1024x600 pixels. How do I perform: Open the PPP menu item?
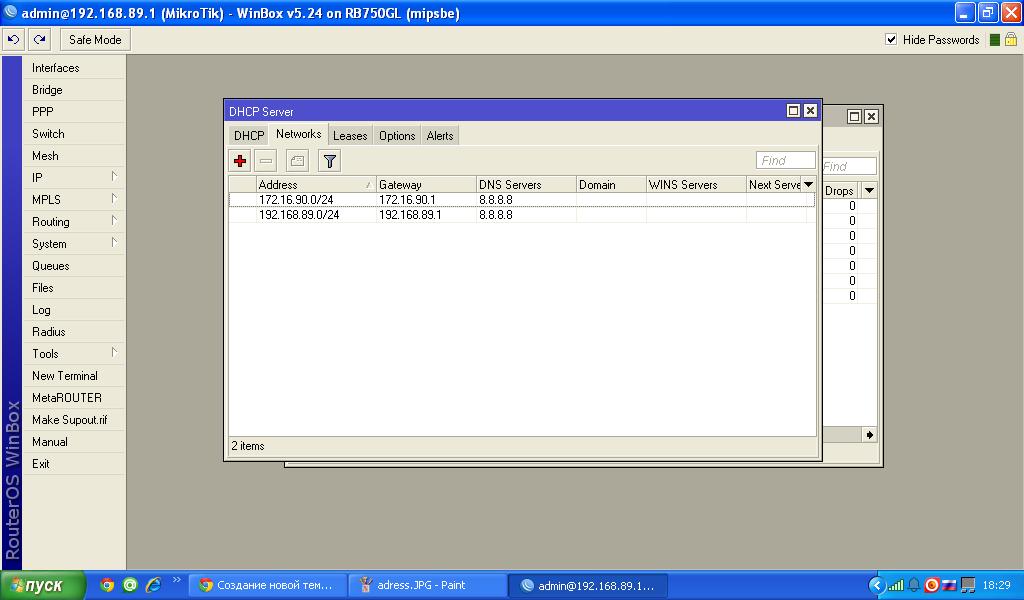pos(74,112)
